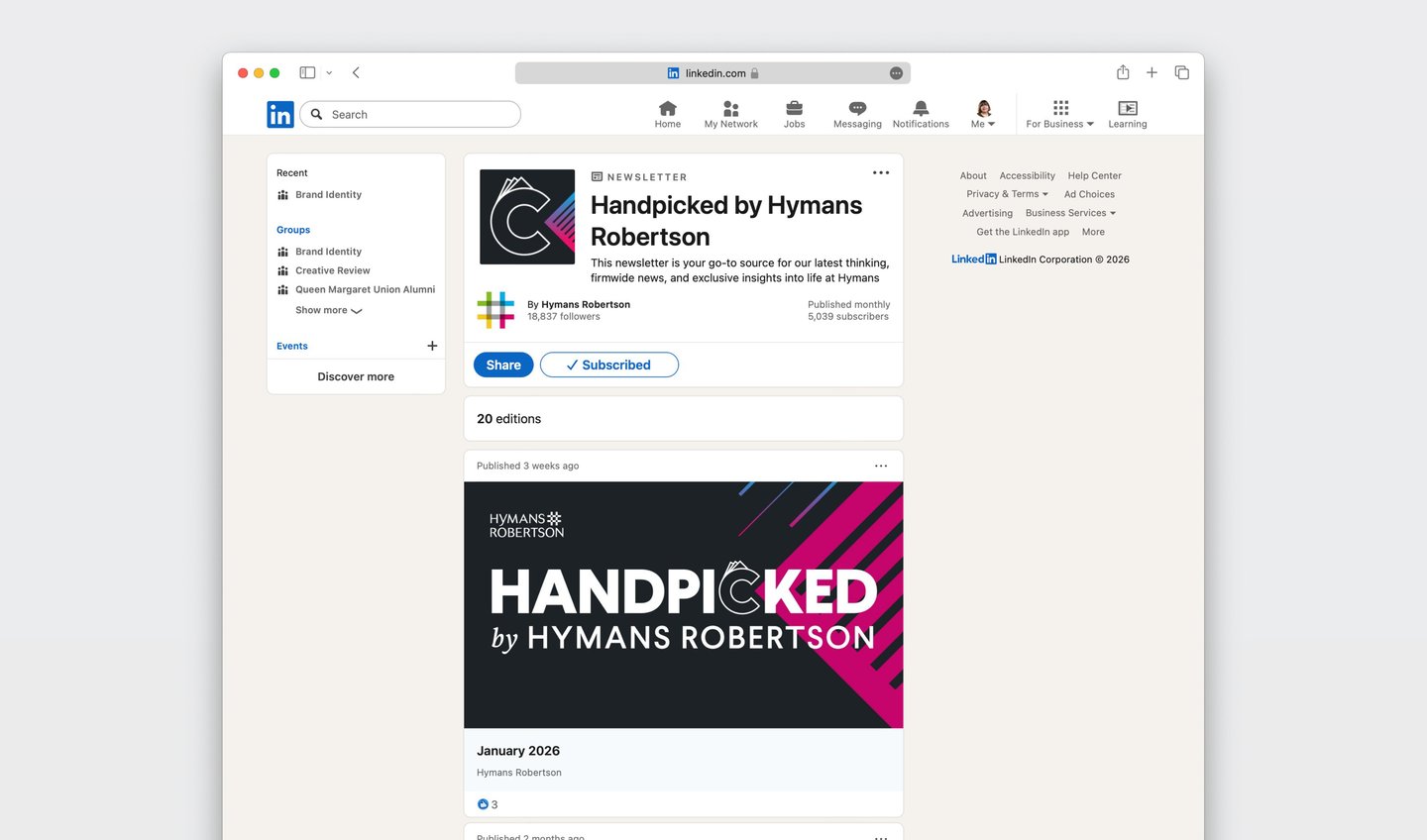This screenshot has width=1427, height=840.
Task: Click 'Published 3 weeks ago' text
Action: [527, 466]
